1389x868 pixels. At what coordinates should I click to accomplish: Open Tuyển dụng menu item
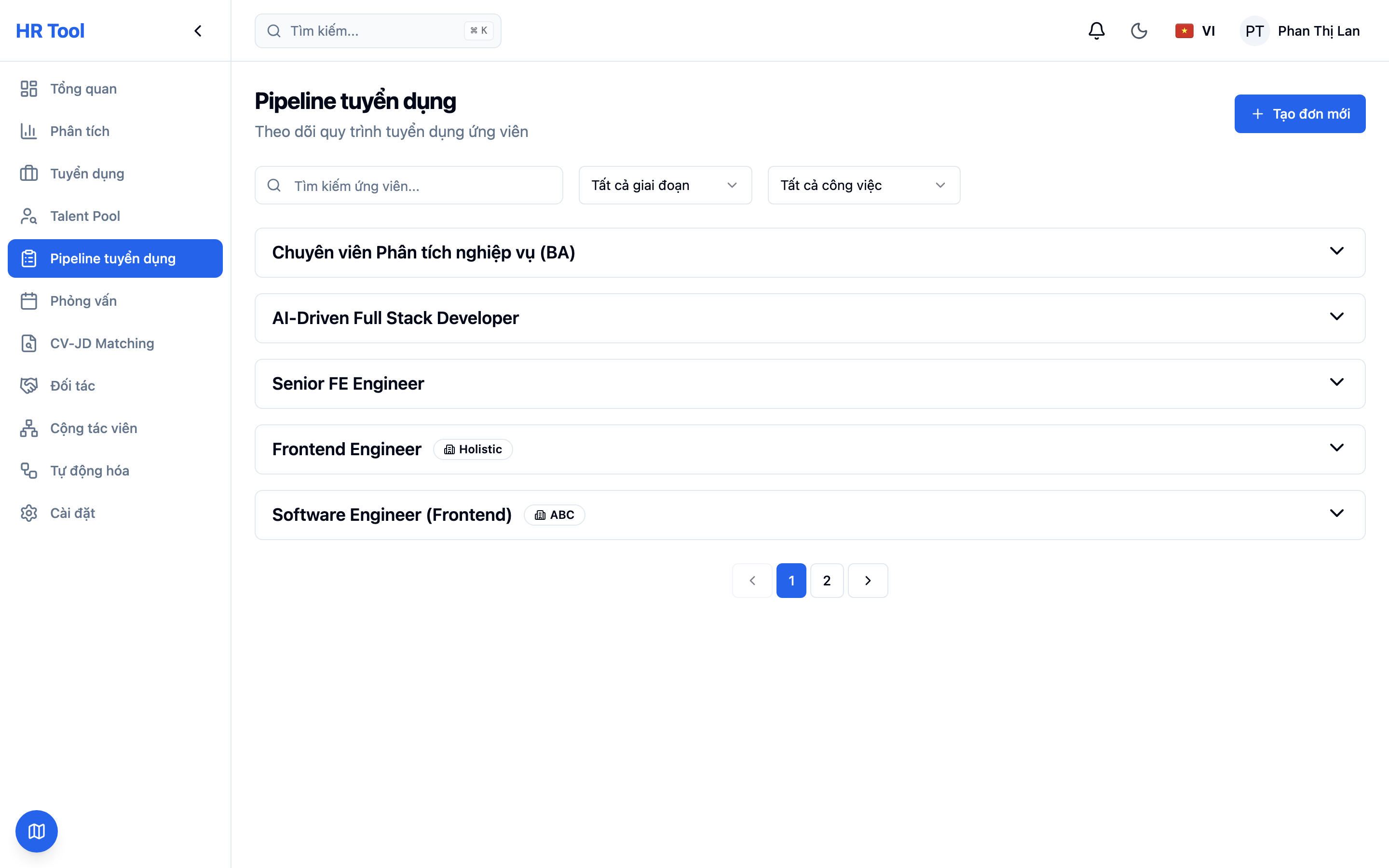coord(115,174)
